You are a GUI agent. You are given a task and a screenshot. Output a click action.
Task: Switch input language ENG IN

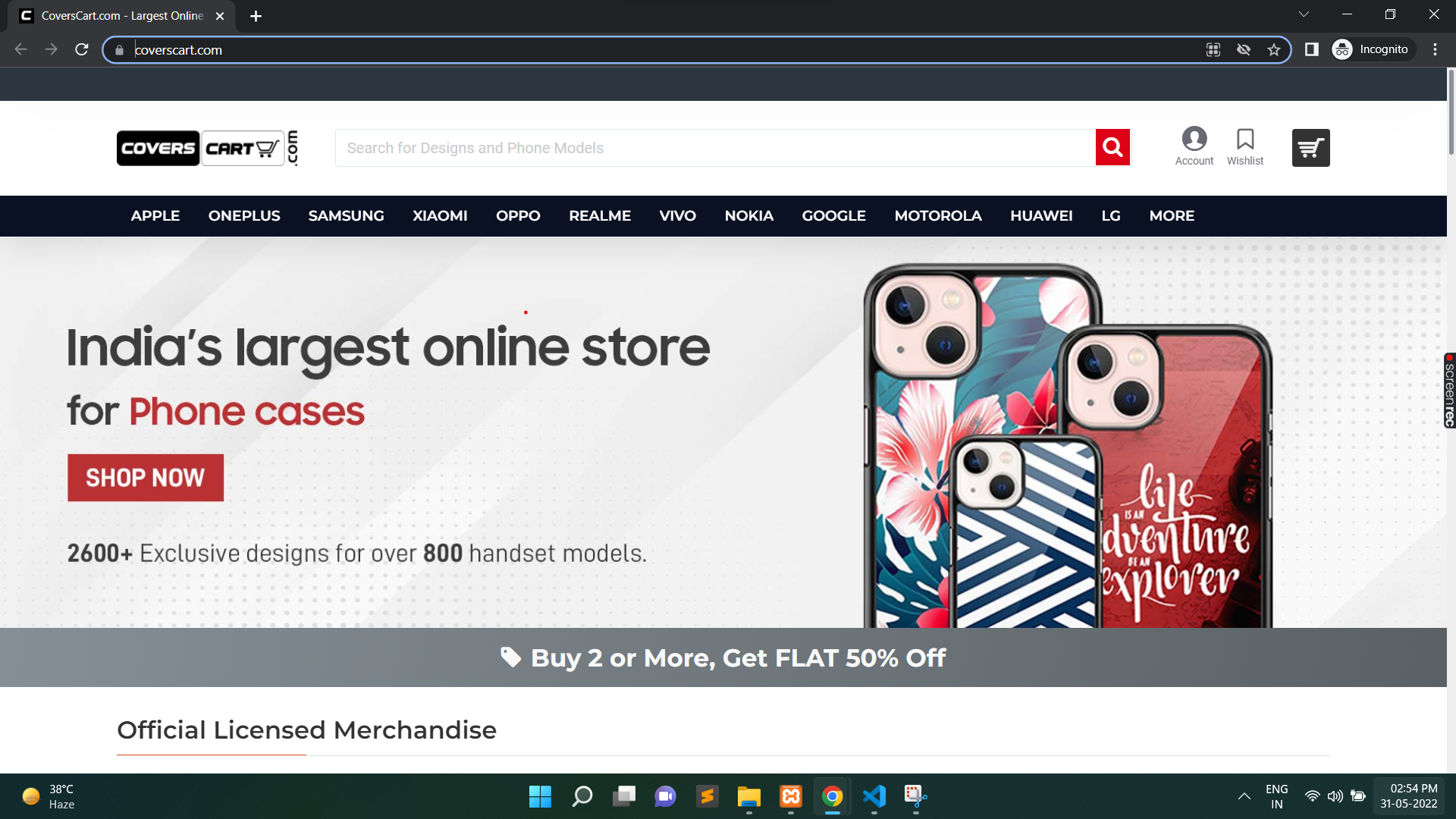(1277, 796)
